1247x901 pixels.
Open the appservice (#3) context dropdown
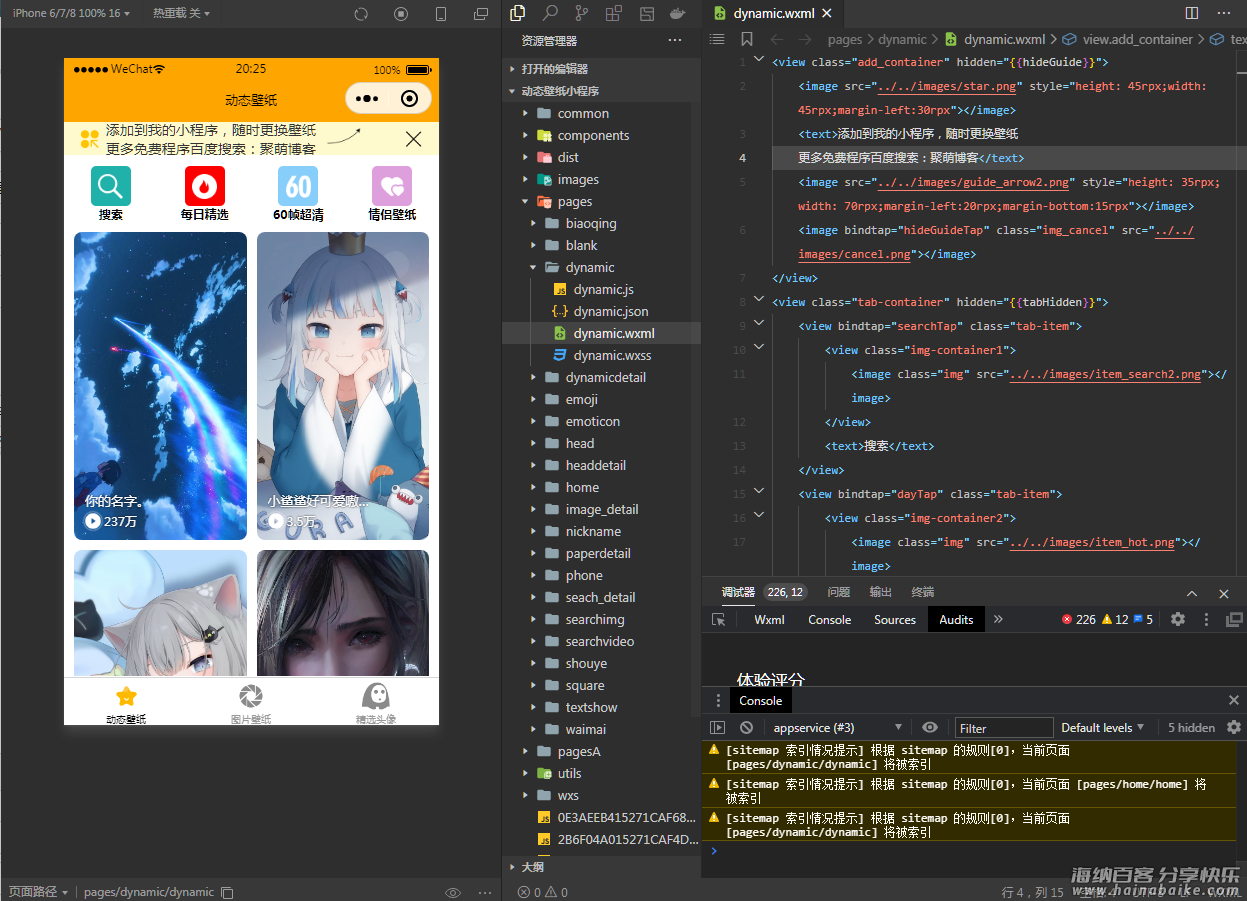click(x=838, y=728)
